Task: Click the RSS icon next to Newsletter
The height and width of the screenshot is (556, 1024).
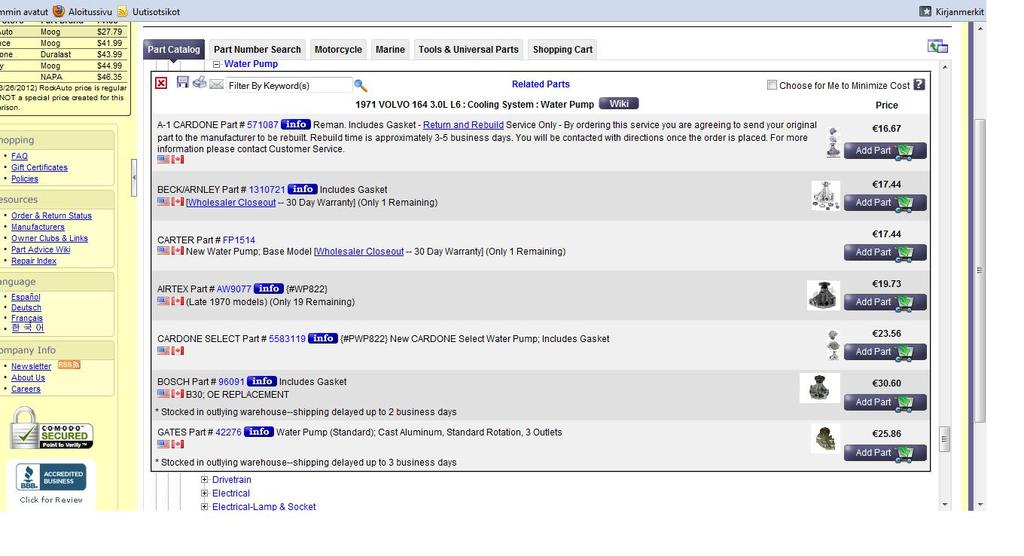Action: pyautogui.click(x=69, y=365)
